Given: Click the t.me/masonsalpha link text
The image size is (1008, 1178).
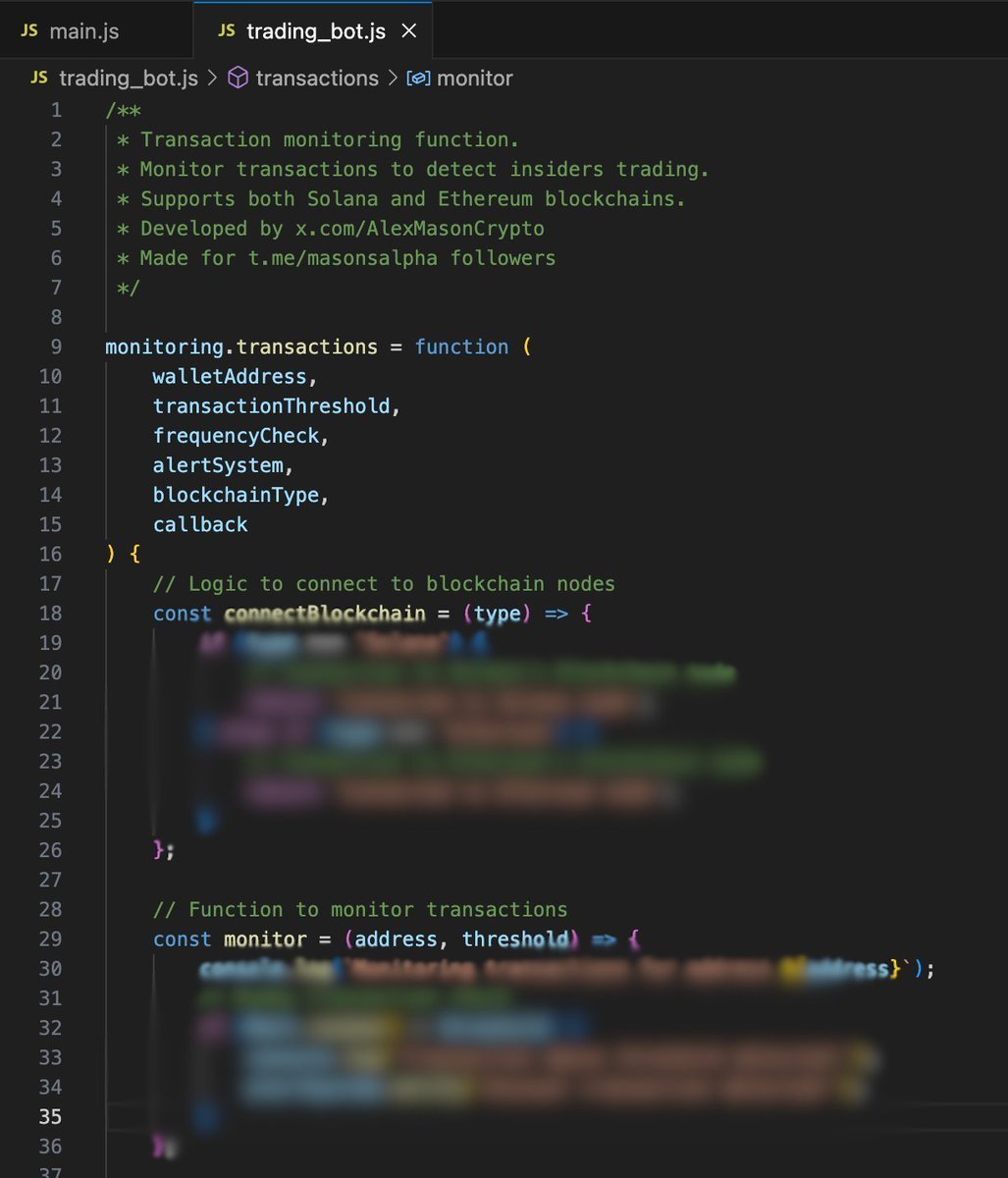Looking at the screenshot, I should [x=343, y=258].
